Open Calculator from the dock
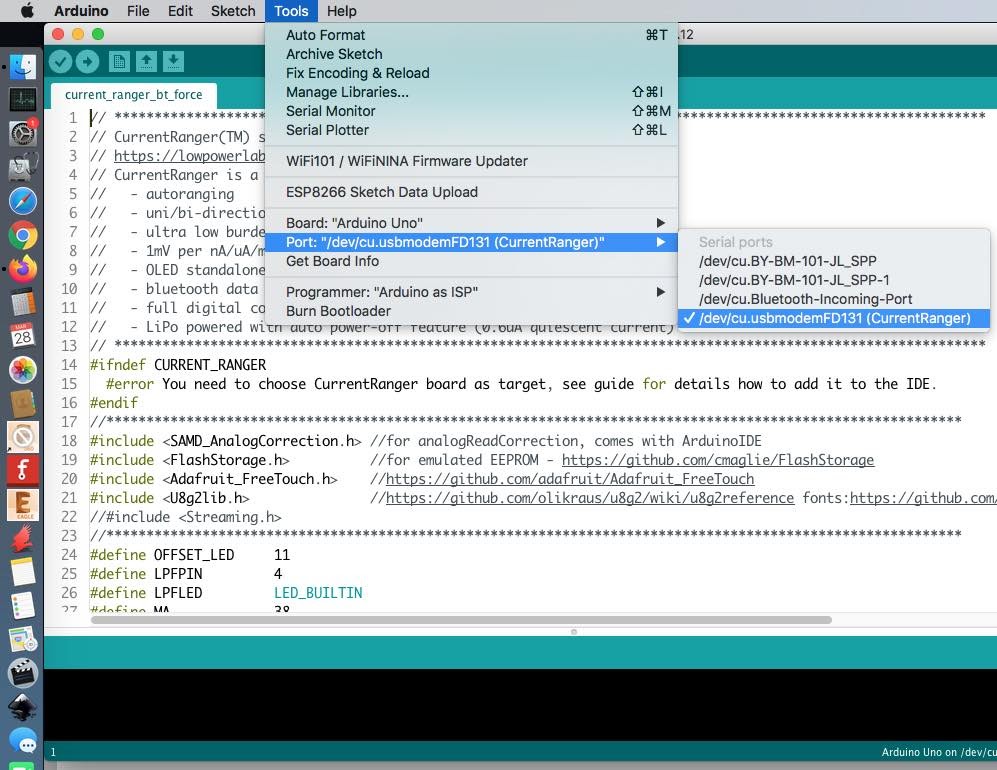This screenshot has height=770, width=997. pyautogui.click(x=23, y=303)
